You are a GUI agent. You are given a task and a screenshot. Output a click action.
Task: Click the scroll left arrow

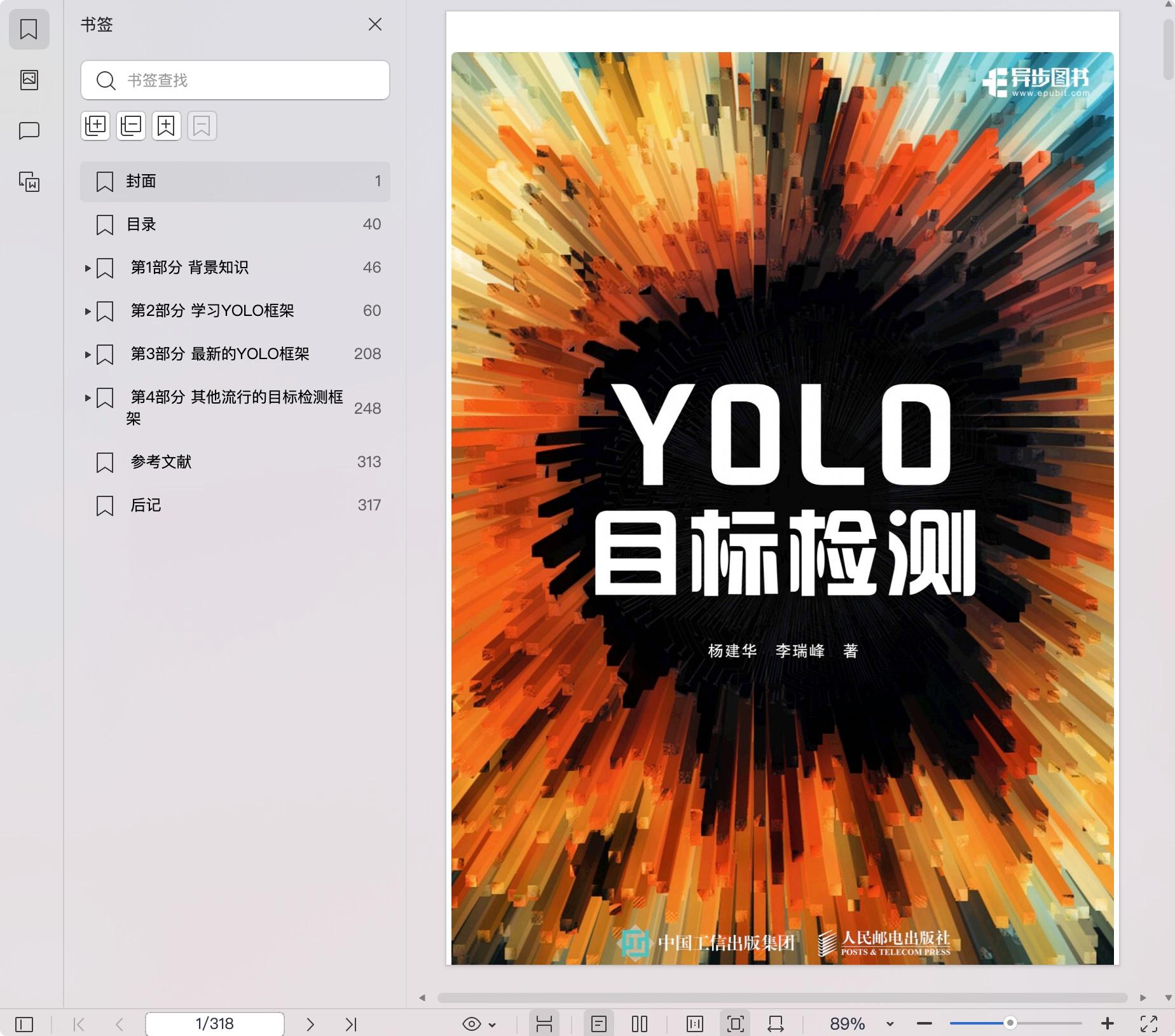422,998
